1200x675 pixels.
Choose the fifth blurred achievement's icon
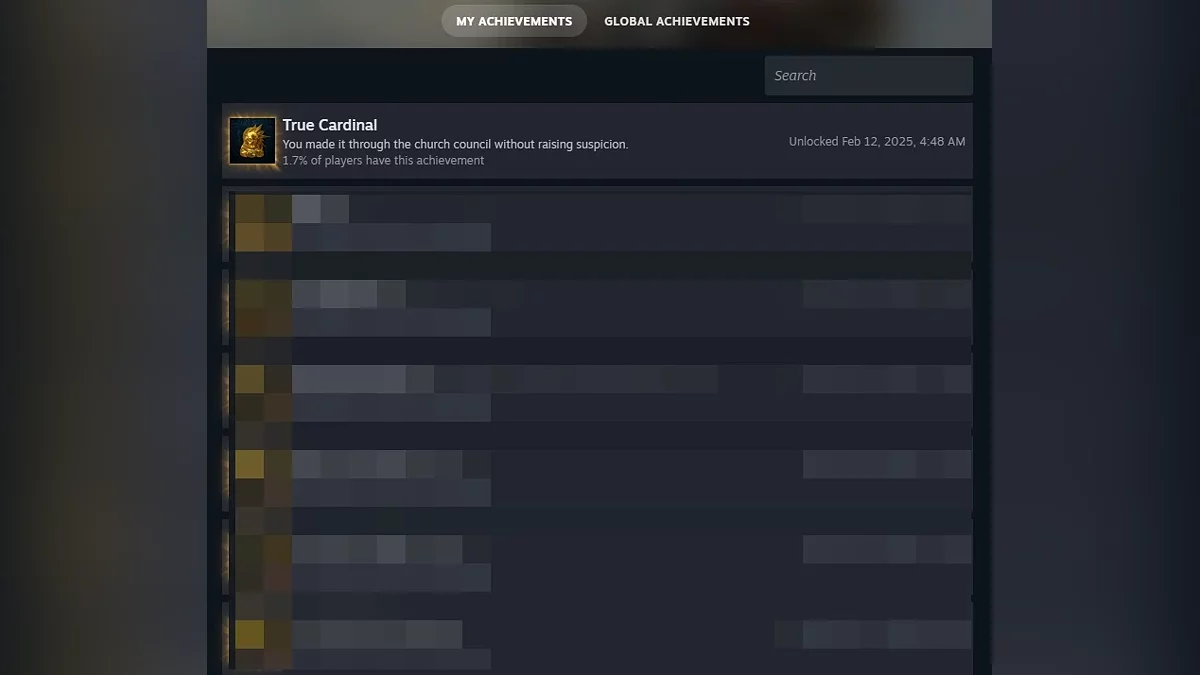click(x=263, y=563)
